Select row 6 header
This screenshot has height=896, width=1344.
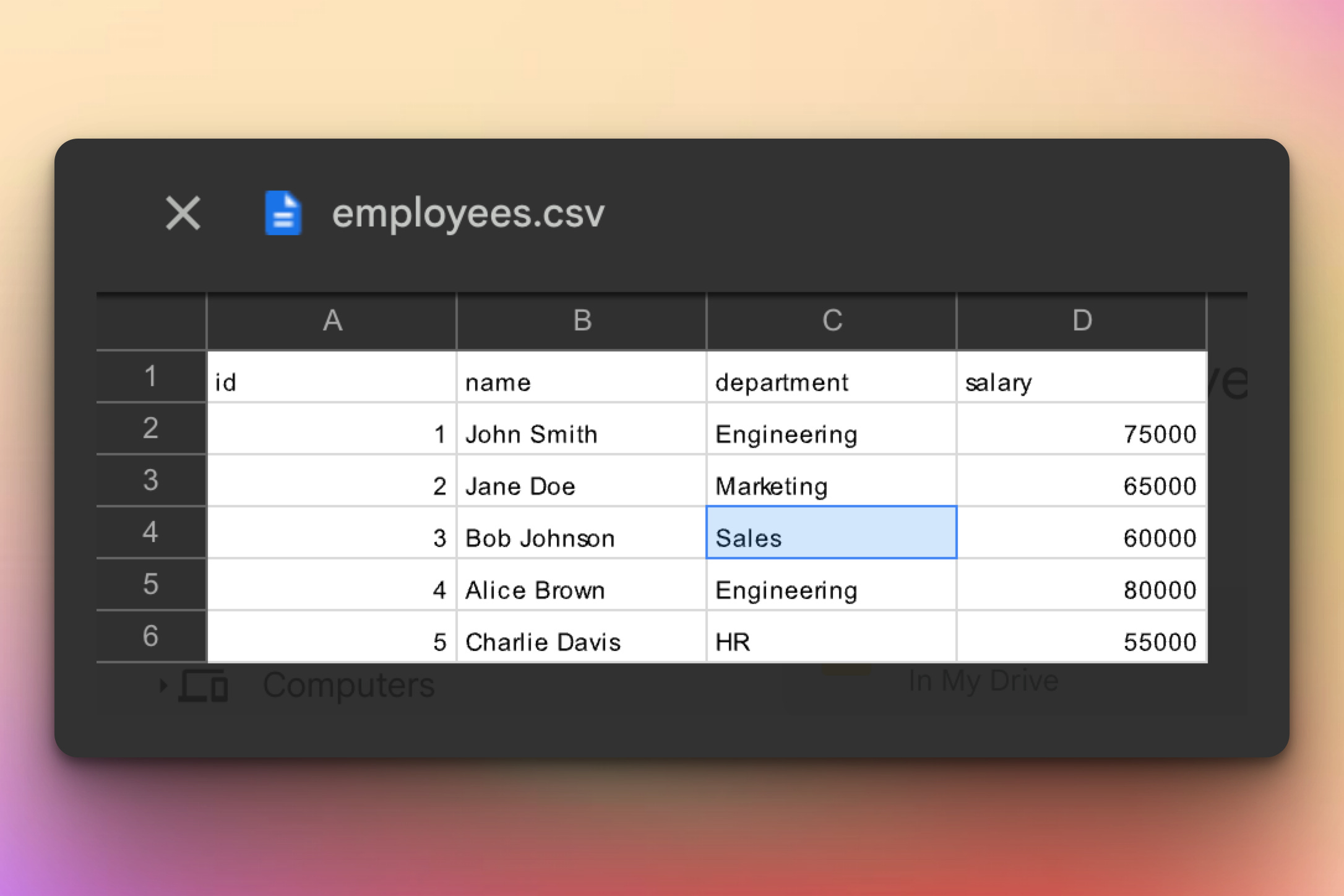pyautogui.click(x=151, y=636)
